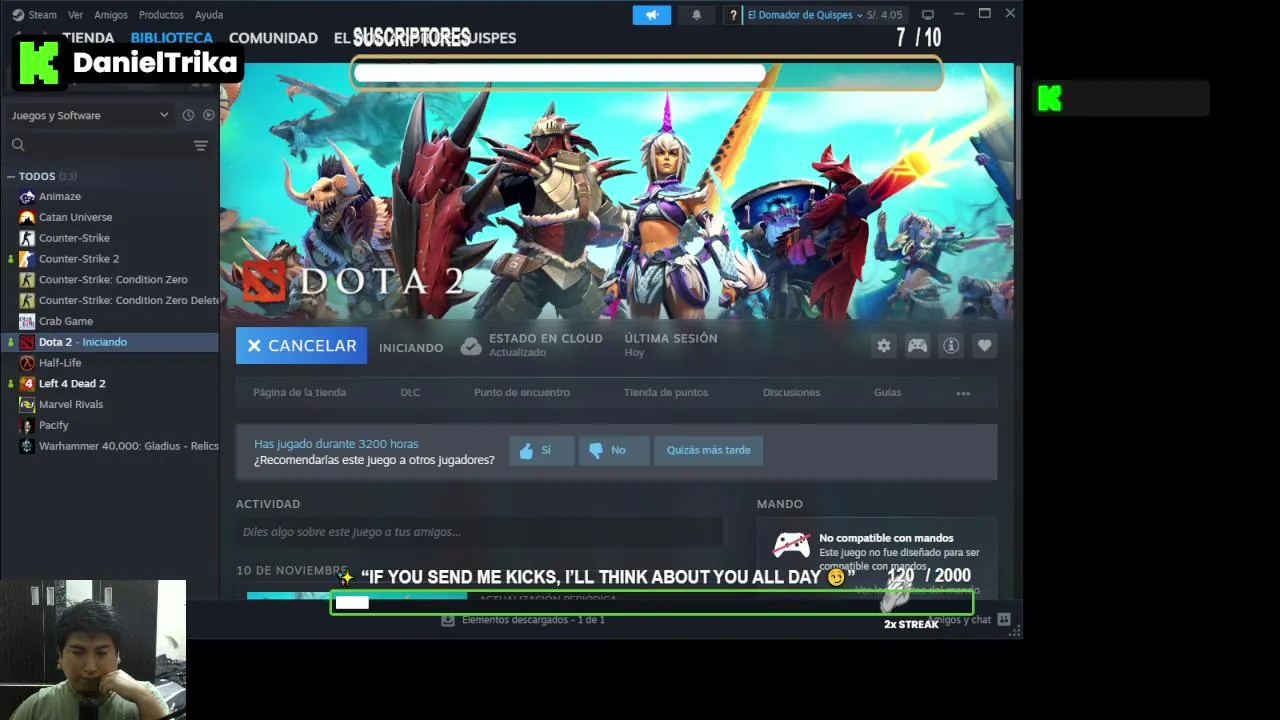Image resolution: width=1280 pixels, height=720 pixels.
Task: Click the Steam announcements megaphone icon
Action: [x=652, y=15]
